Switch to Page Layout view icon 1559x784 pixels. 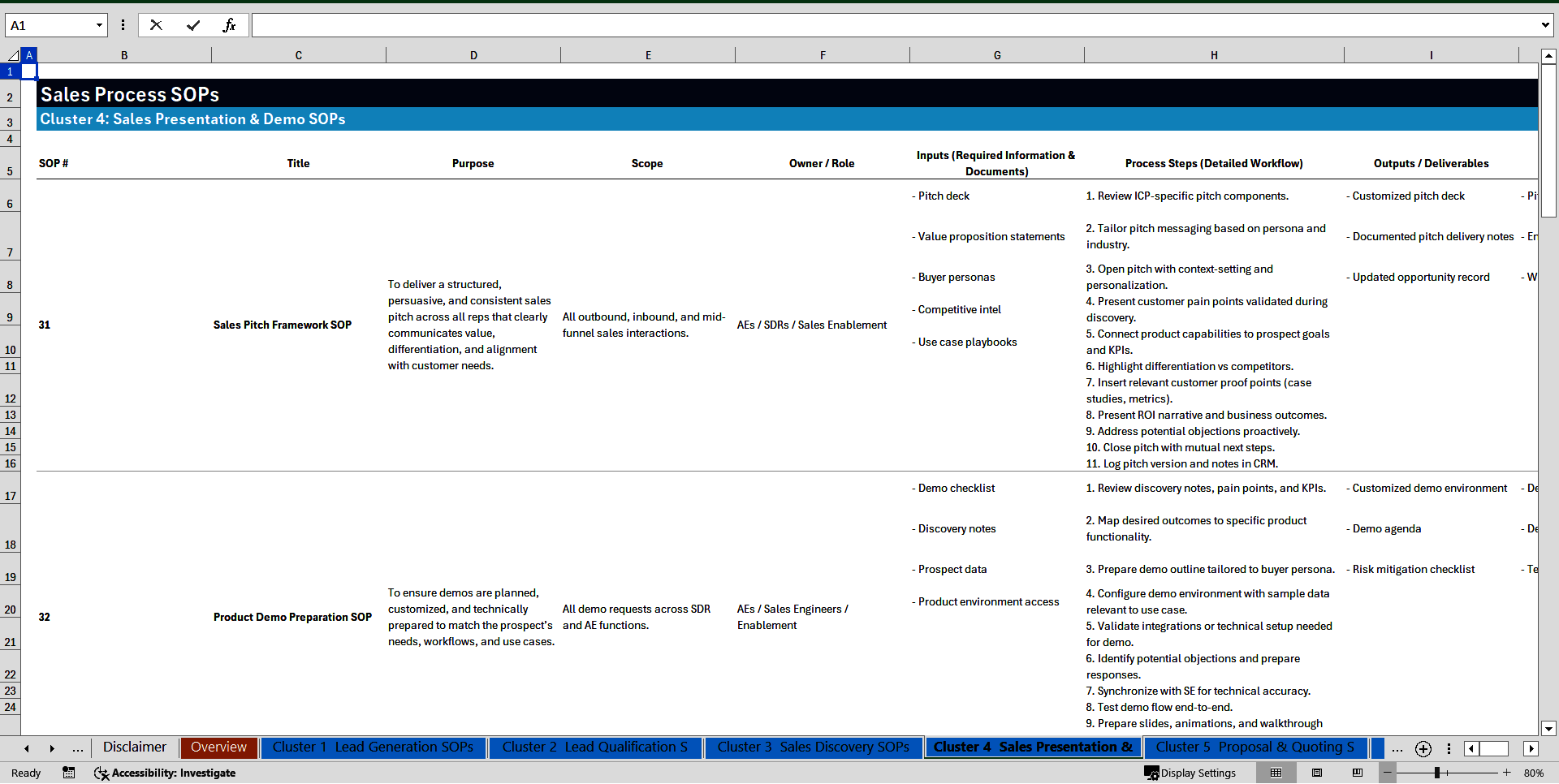(x=1317, y=773)
